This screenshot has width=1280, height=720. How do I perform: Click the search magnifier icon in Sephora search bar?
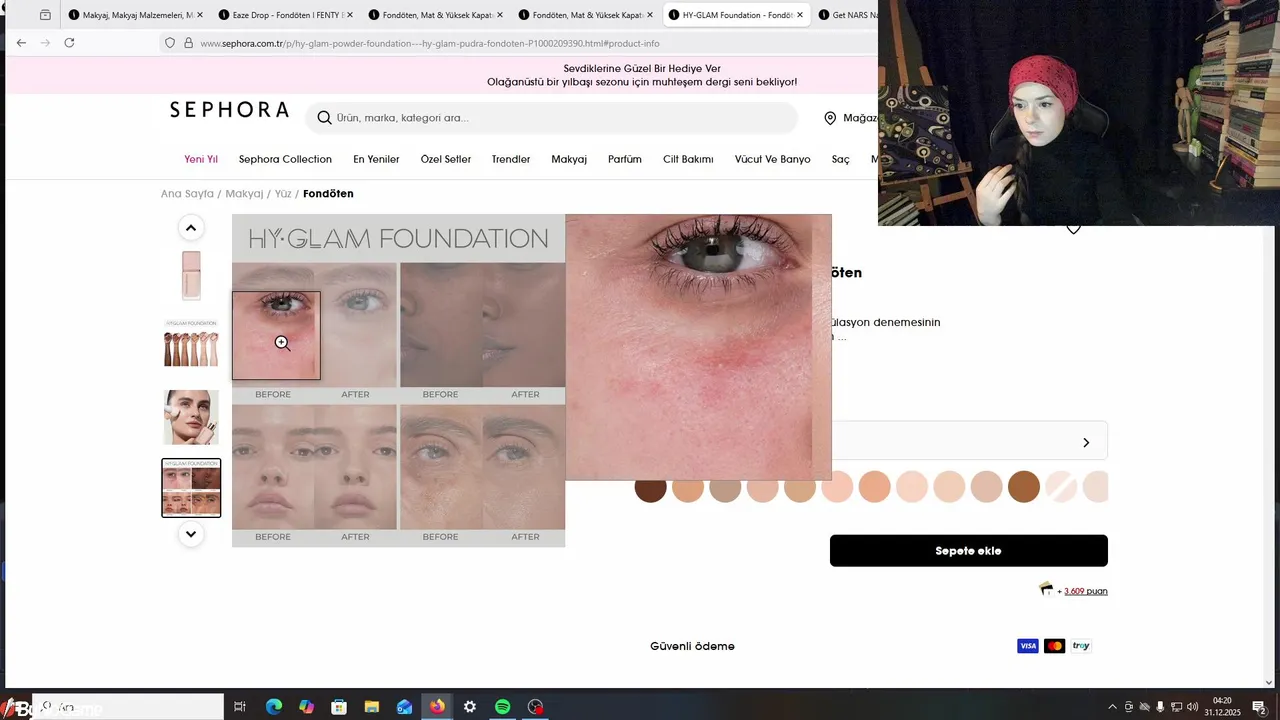[x=324, y=118]
